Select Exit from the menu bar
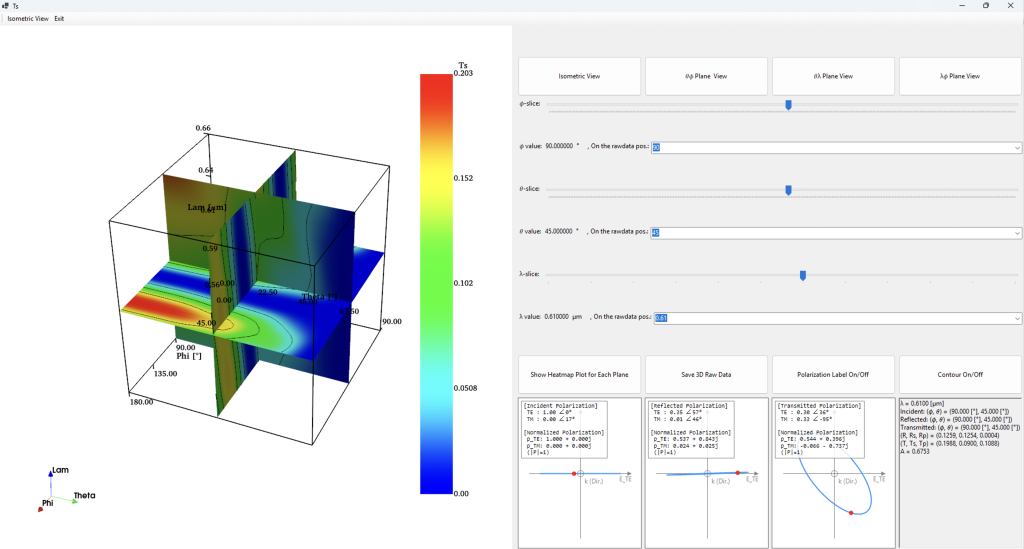 coord(60,19)
